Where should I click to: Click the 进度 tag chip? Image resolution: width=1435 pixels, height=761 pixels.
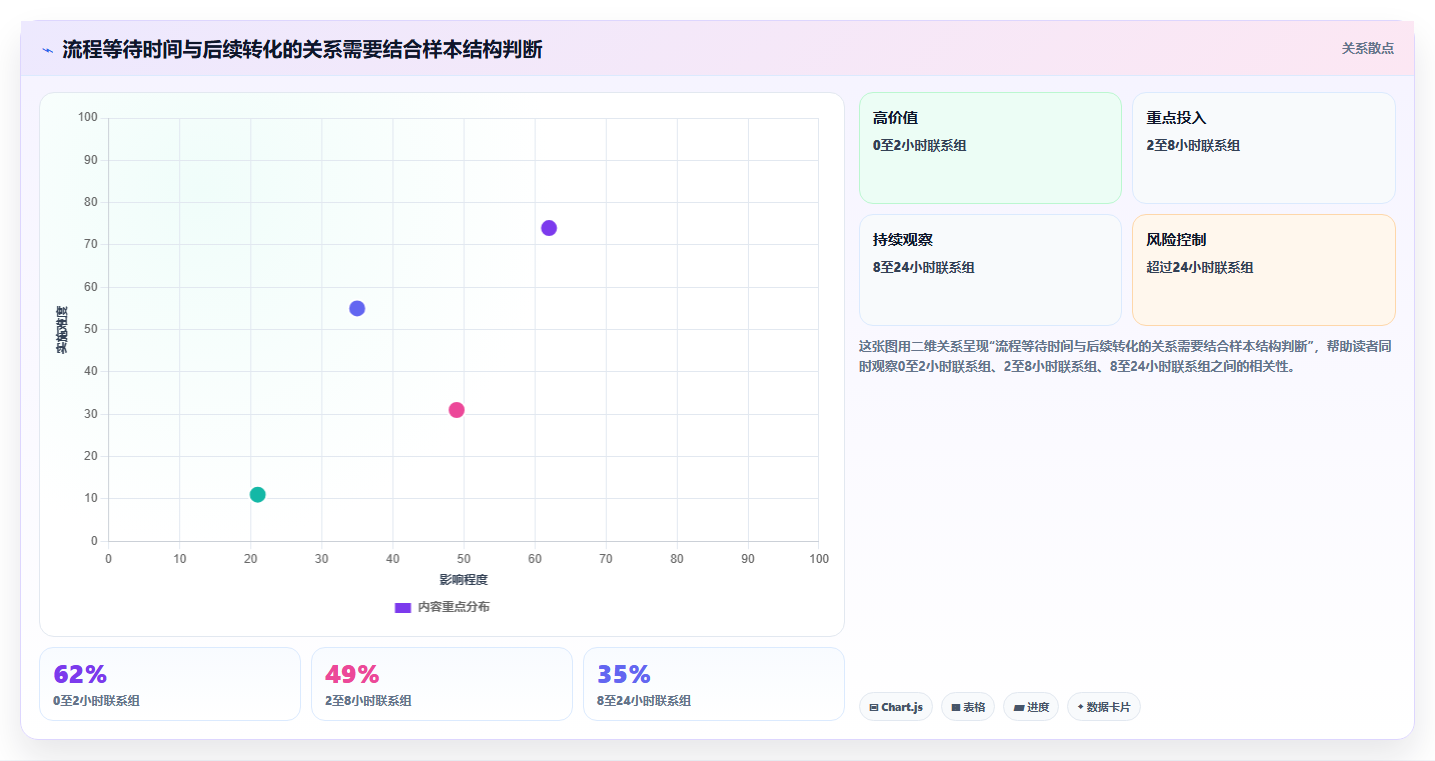[1031, 707]
